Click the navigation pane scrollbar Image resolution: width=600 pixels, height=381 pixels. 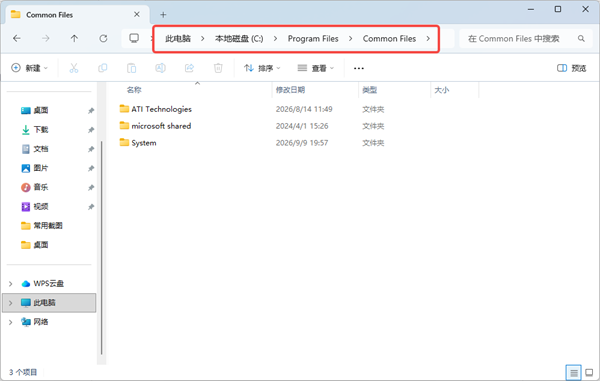(101, 247)
